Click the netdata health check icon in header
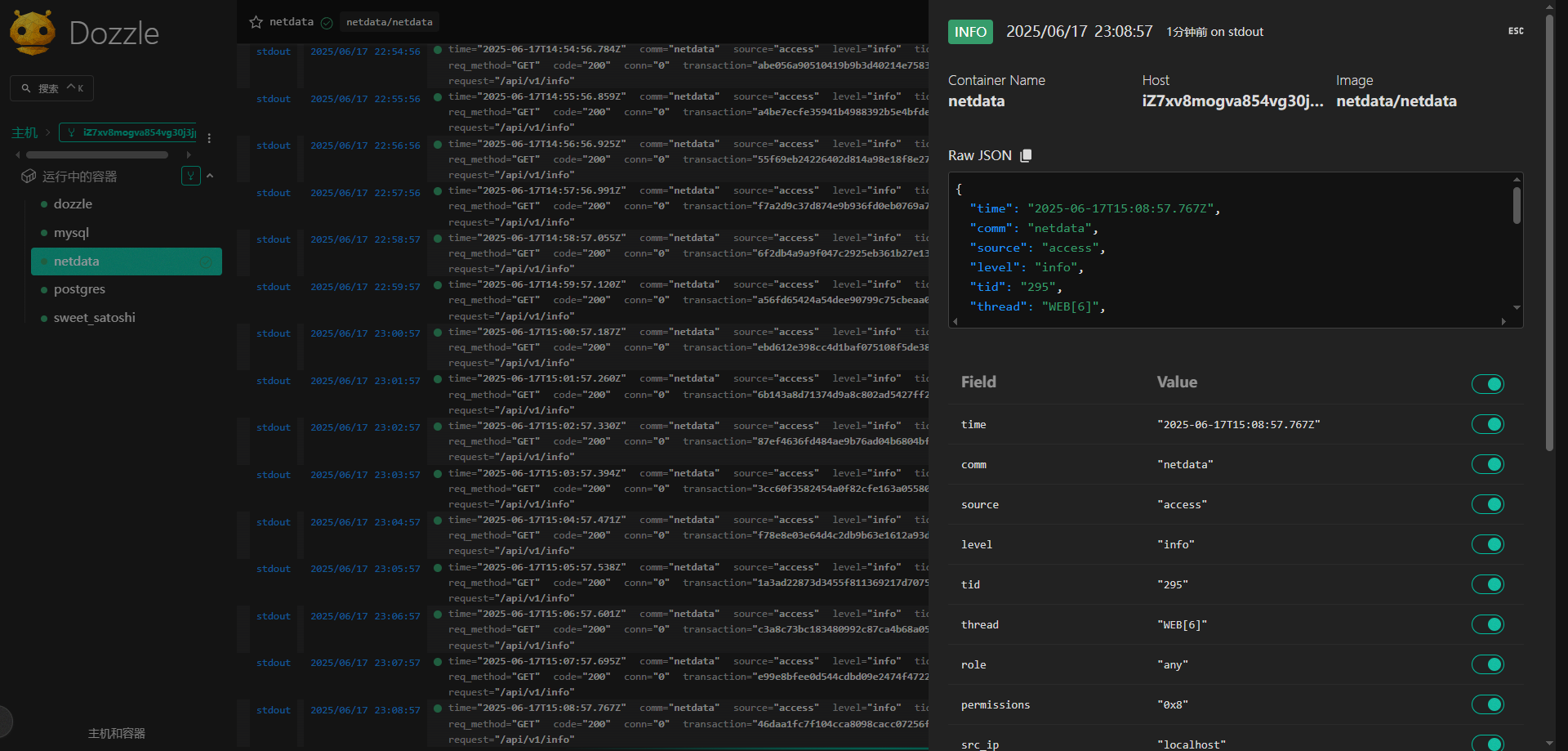The width and height of the screenshot is (1568, 751). 327,23
